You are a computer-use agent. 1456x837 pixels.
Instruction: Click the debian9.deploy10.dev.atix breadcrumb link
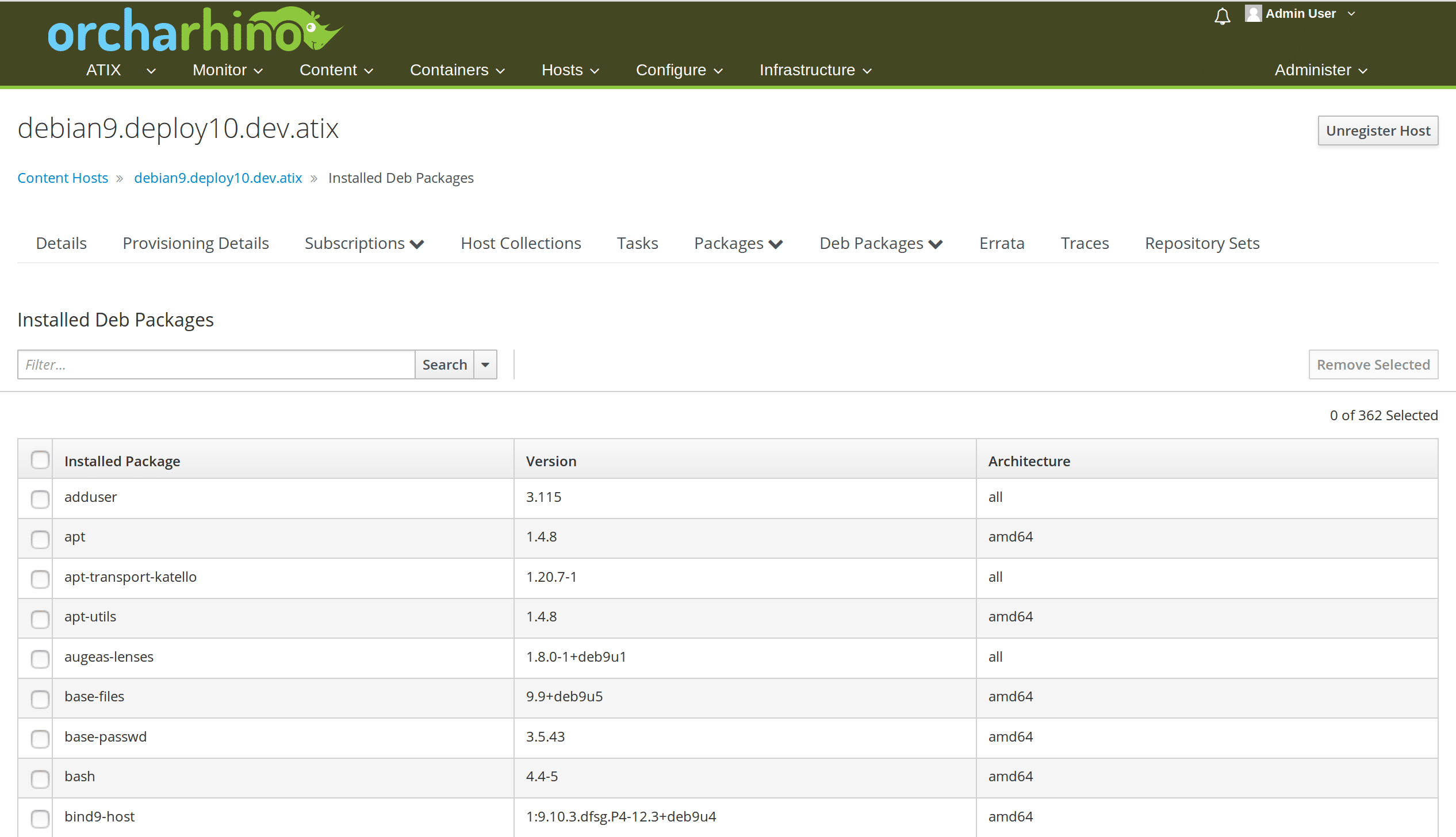(x=219, y=177)
